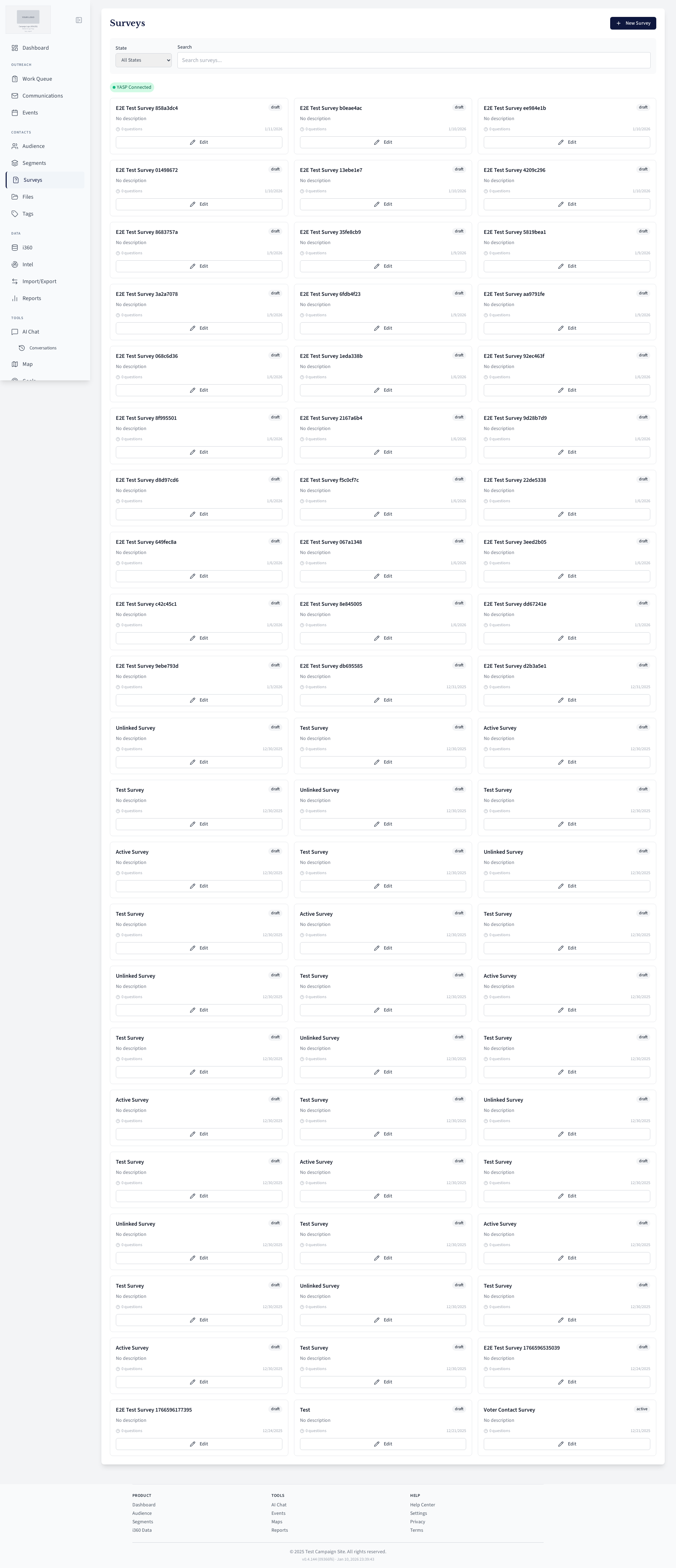Open Audience in the sidebar

pos(33,147)
